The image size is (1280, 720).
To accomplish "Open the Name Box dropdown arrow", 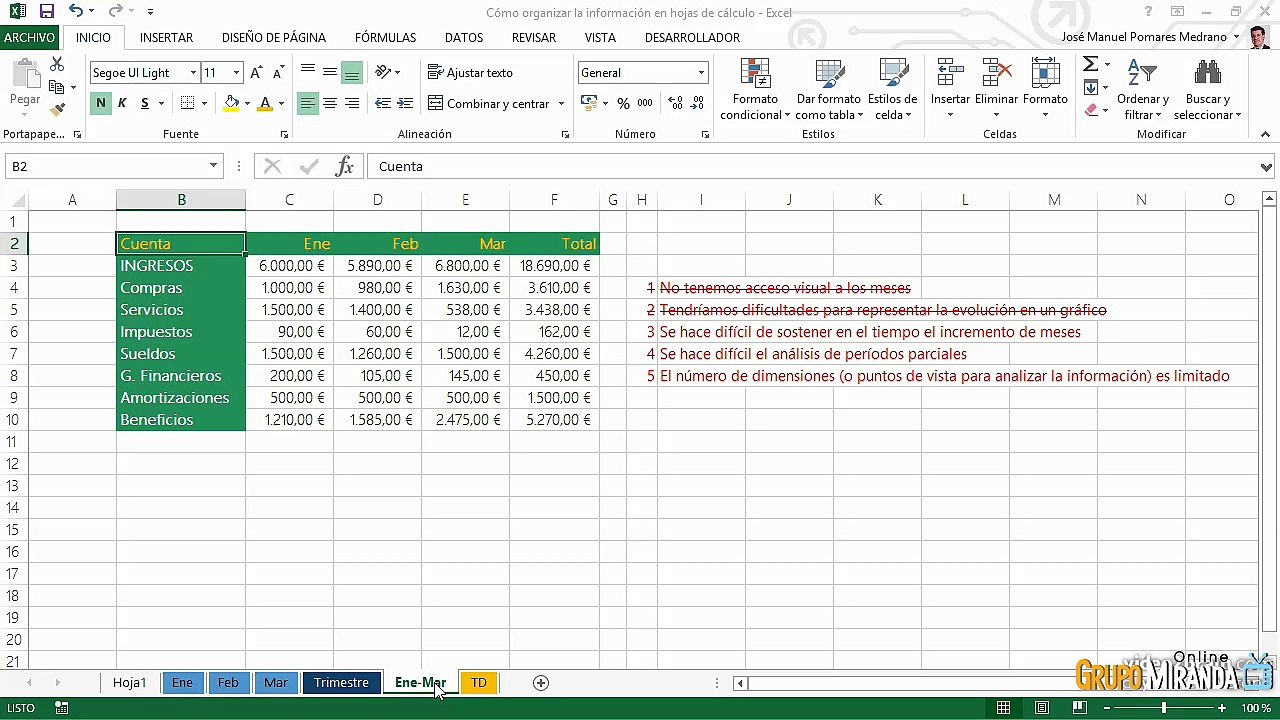I will [213, 167].
